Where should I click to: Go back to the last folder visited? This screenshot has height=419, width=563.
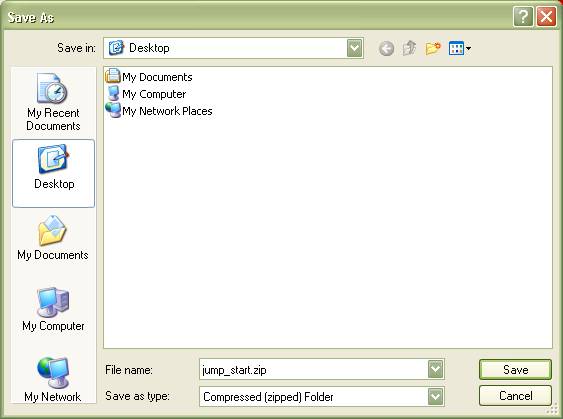pyautogui.click(x=386, y=48)
